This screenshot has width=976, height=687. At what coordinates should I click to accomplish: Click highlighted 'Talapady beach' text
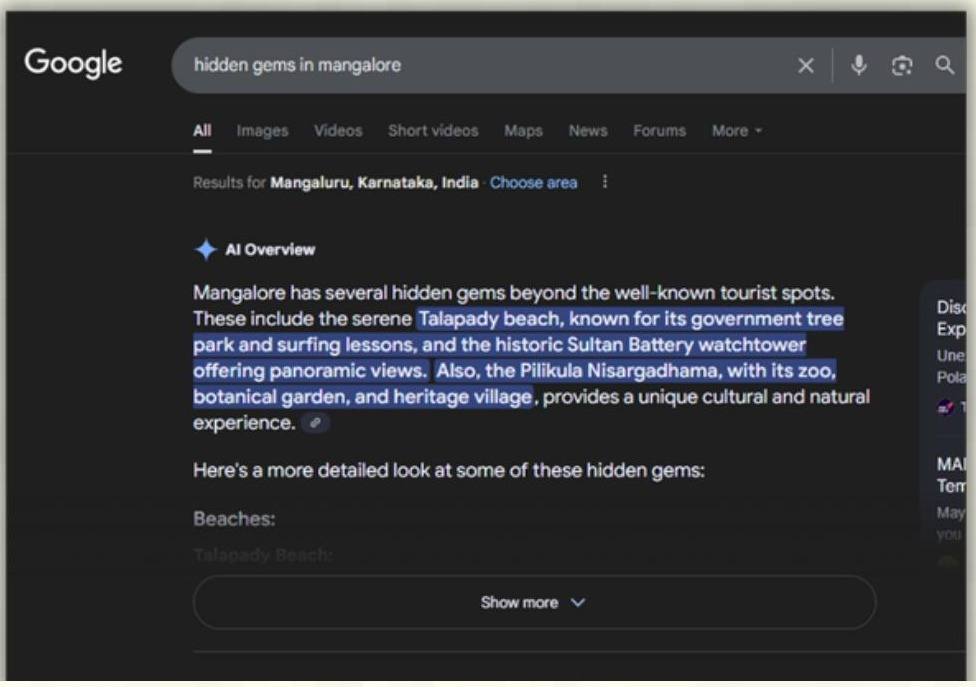pyautogui.click(x=489, y=319)
